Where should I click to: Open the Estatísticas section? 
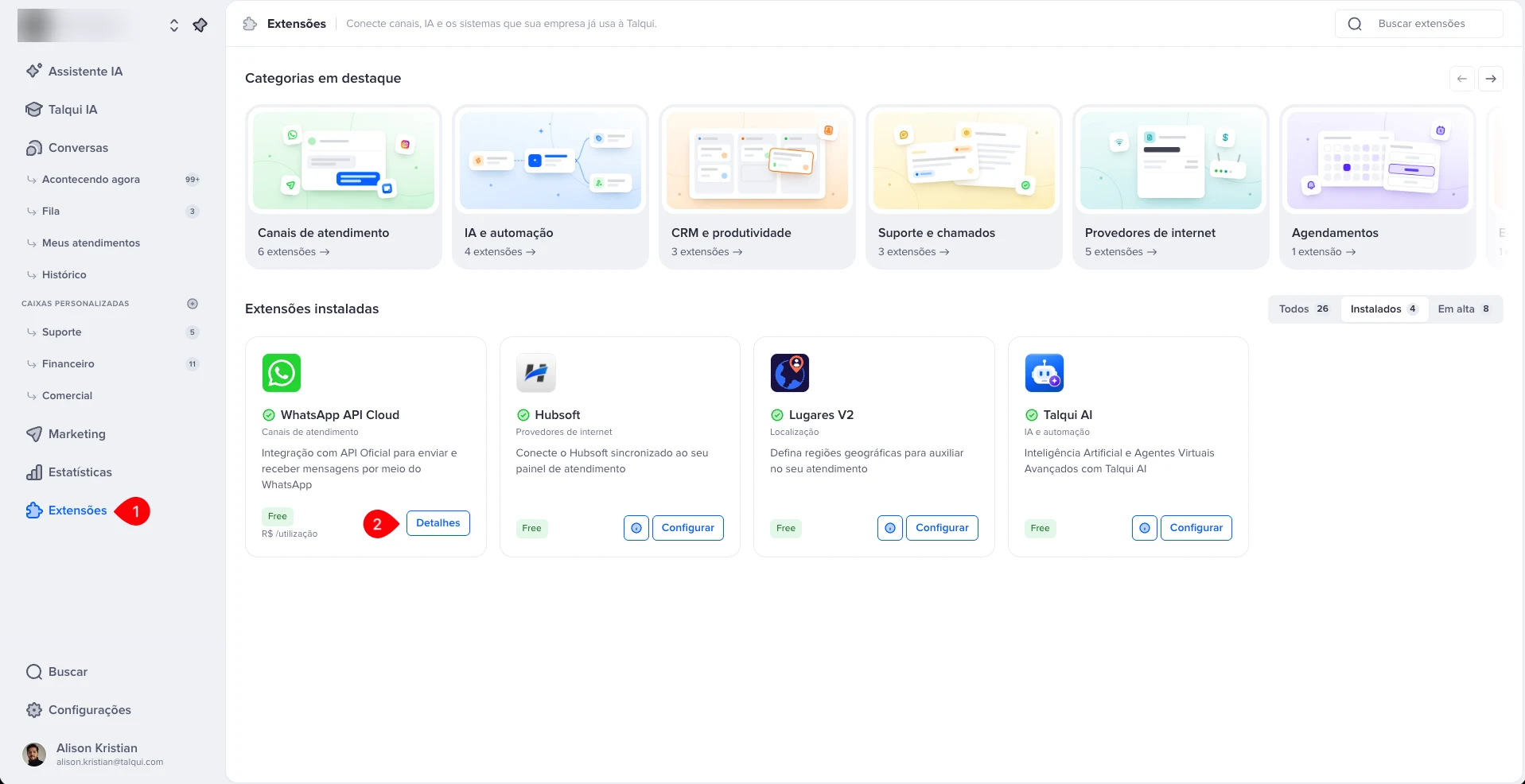point(68,472)
